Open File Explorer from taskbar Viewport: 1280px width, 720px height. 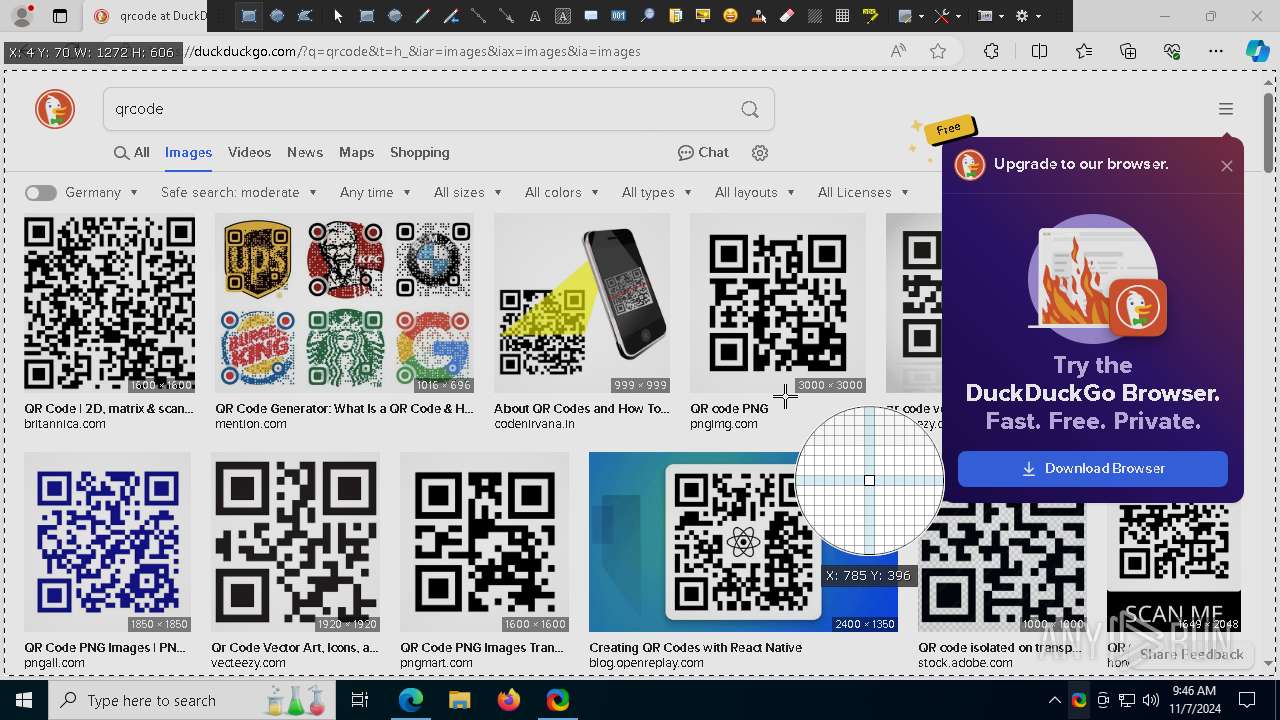(459, 700)
